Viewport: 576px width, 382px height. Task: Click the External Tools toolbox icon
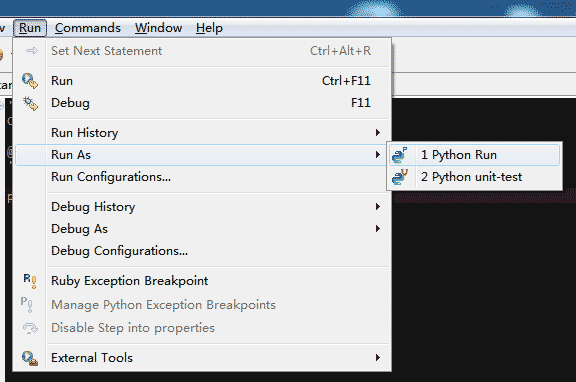30,358
